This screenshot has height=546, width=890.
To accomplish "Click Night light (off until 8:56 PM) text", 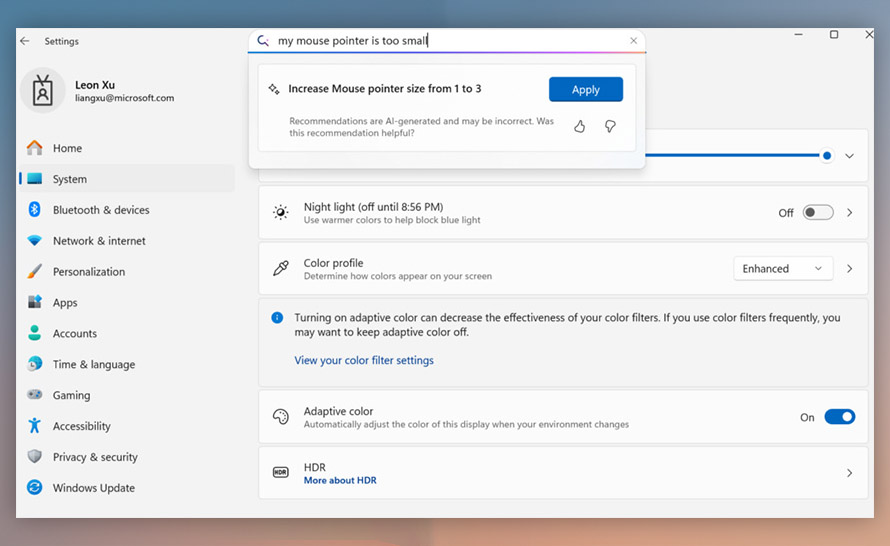I will pyautogui.click(x=373, y=207).
